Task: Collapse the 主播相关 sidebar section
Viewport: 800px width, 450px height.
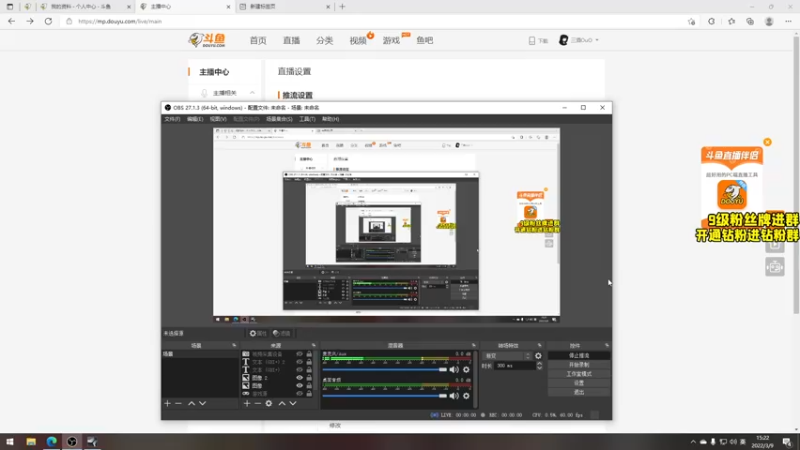Action: tap(252, 93)
